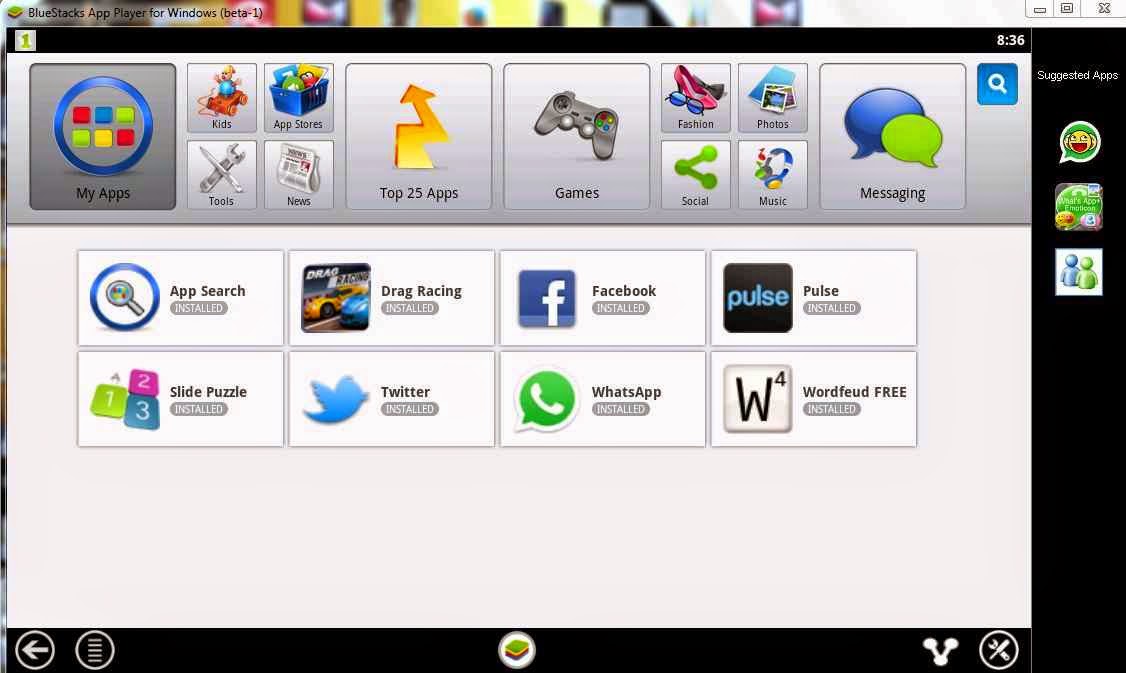Viewport: 1126px width, 673px height.
Task: Click the 8:36 clock in status bar
Action: pyautogui.click(x=1010, y=40)
